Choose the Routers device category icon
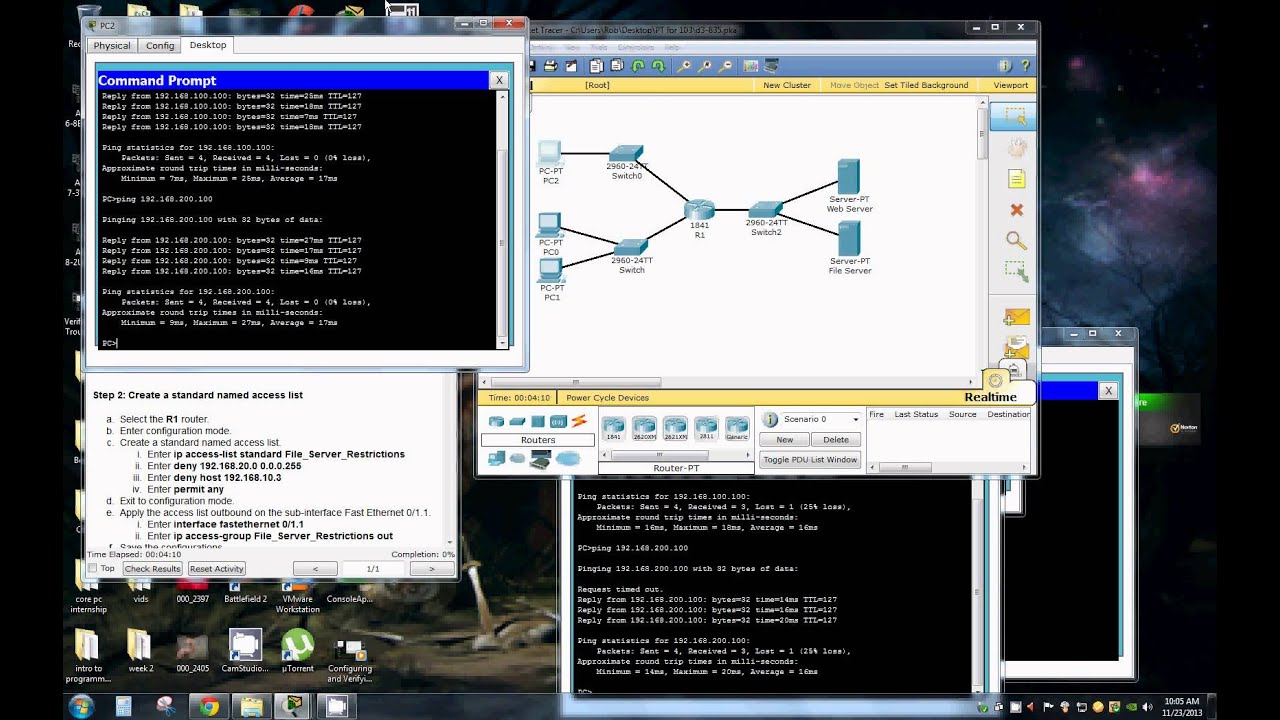 pyautogui.click(x=496, y=421)
